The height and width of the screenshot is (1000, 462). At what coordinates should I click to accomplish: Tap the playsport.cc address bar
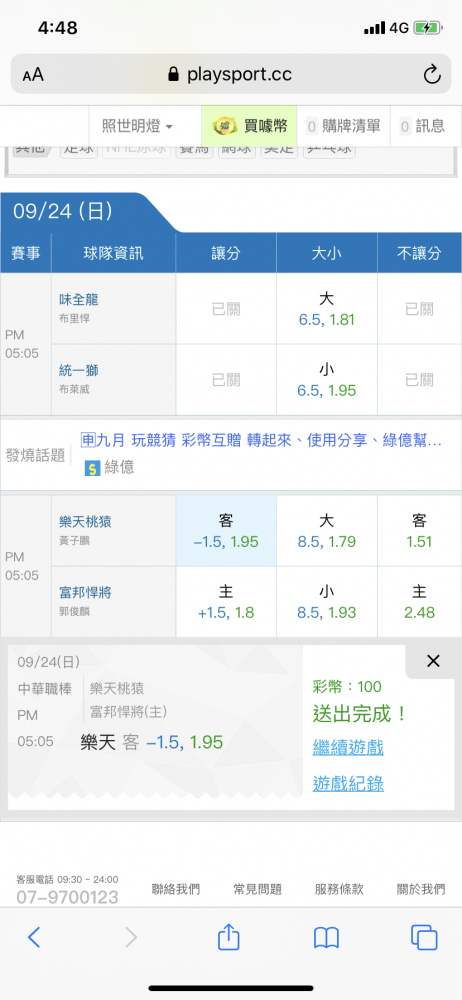pyautogui.click(x=231, y=75)
